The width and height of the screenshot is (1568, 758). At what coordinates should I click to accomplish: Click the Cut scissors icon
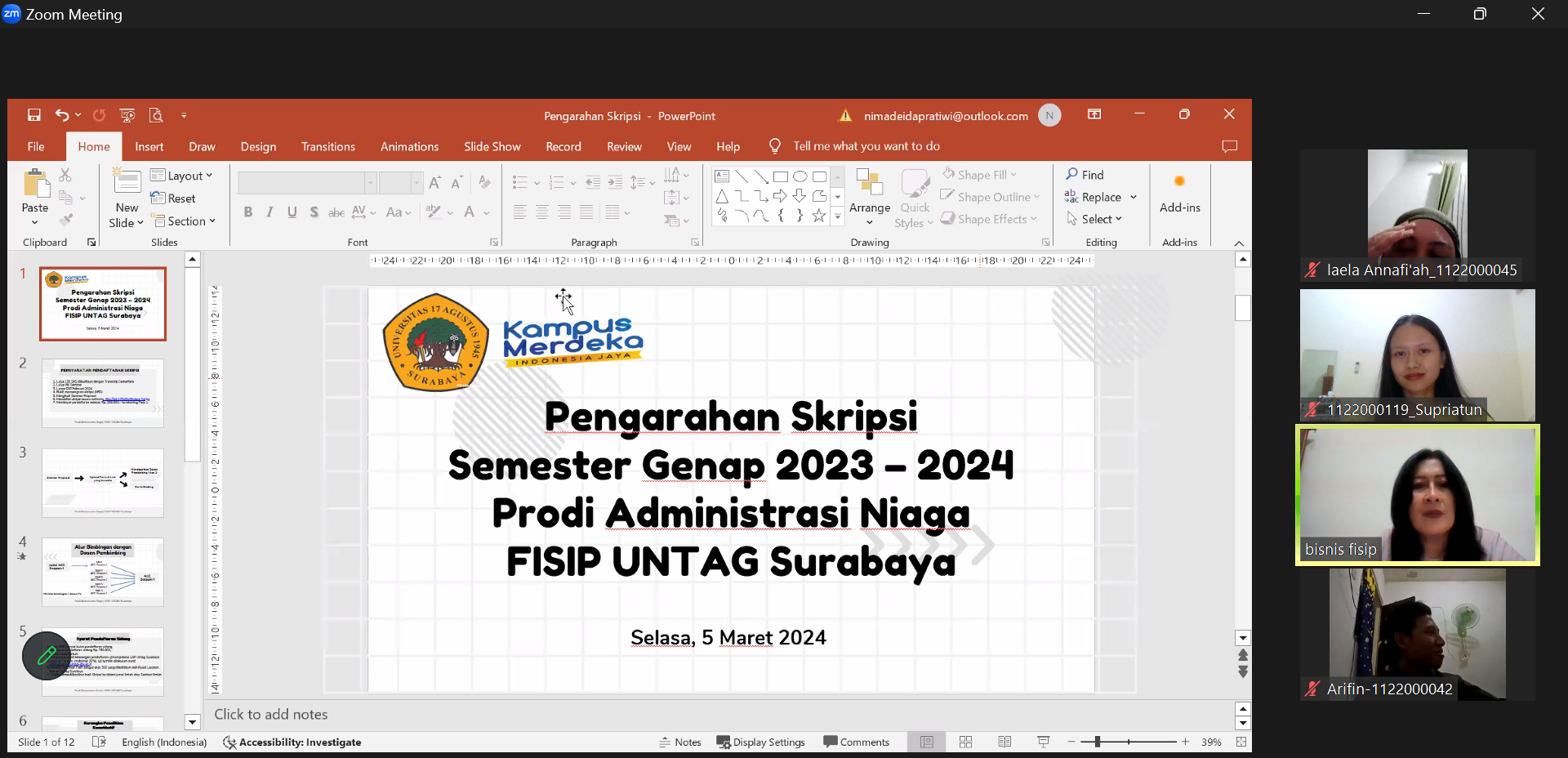(65, 175)
